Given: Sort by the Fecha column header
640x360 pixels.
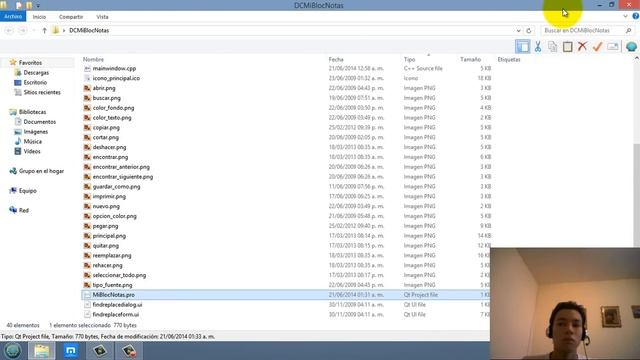Looking at the screenshot, I should (336, 60).
